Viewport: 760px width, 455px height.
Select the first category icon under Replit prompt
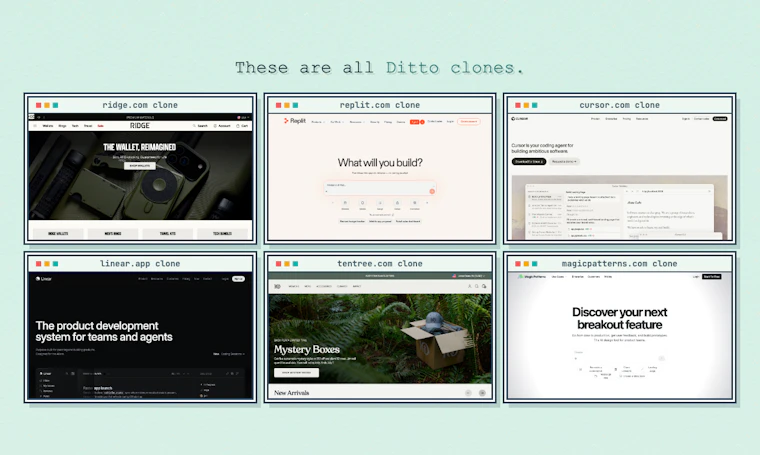tap(345, 203)
